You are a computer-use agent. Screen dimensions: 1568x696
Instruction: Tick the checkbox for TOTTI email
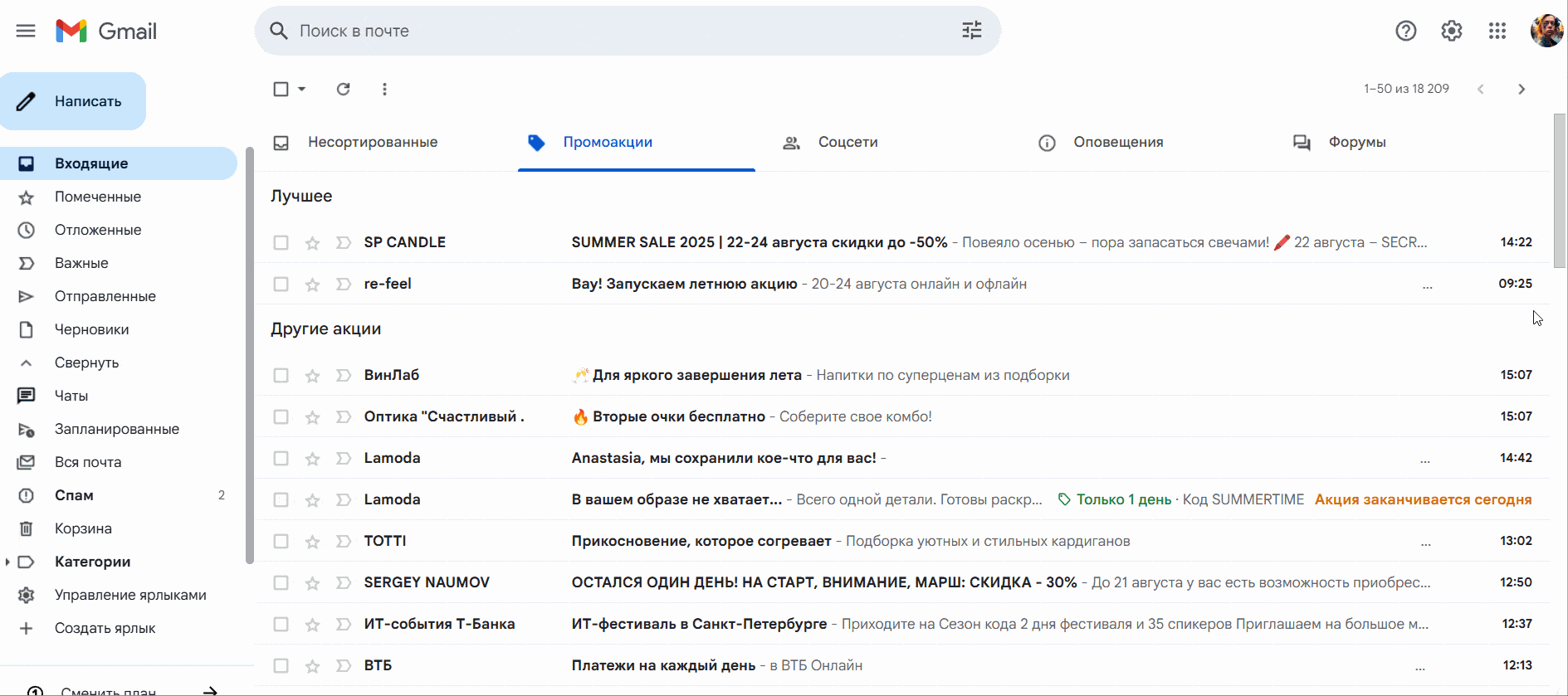point(281,542)
